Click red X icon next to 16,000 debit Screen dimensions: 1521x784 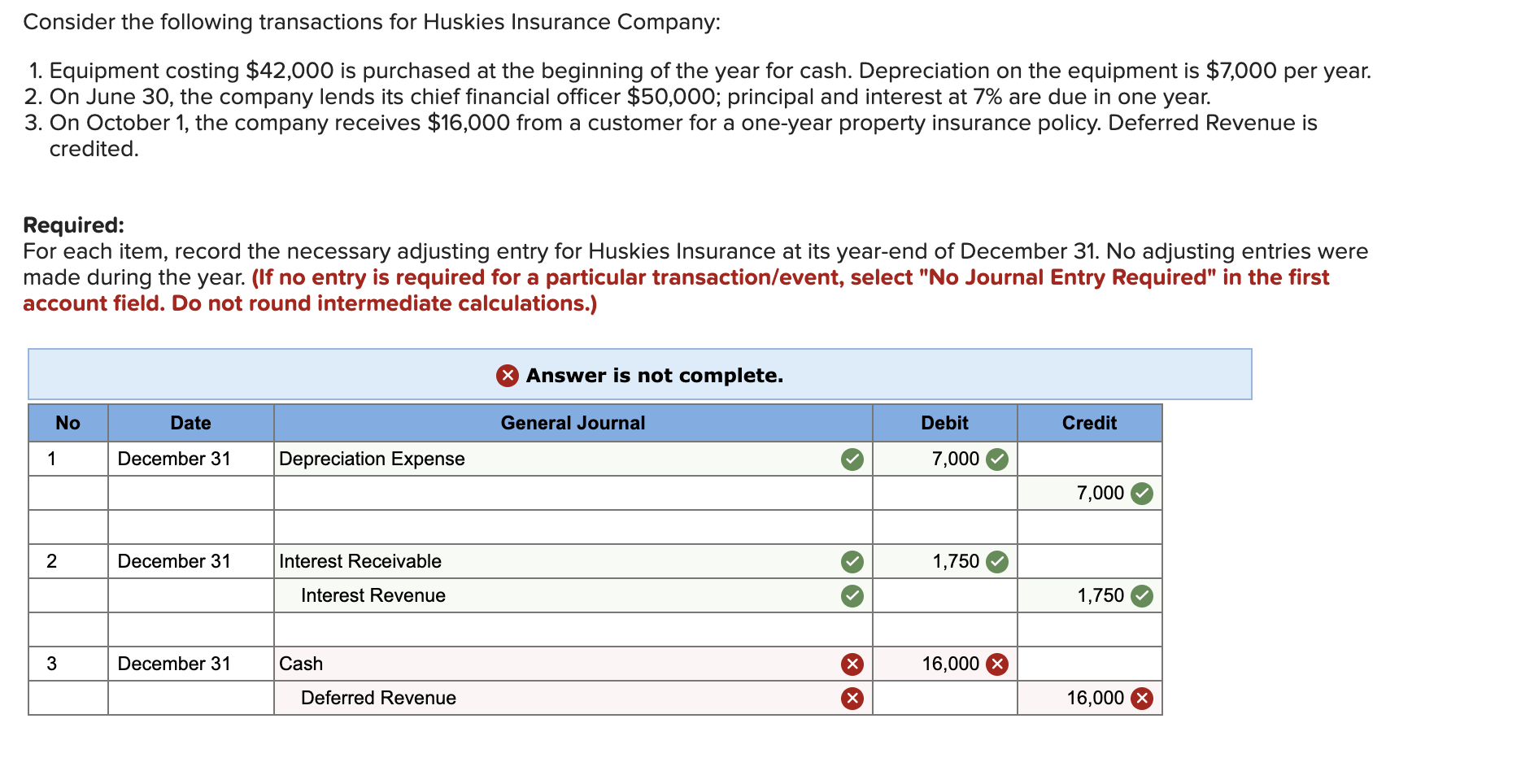click(996, 664)
